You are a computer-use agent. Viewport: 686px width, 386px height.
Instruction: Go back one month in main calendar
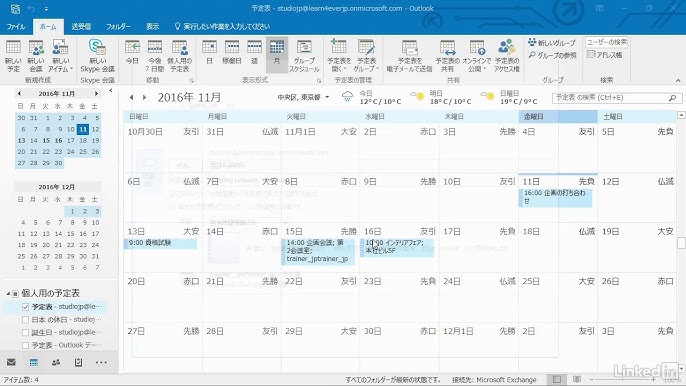coord(132,97)
